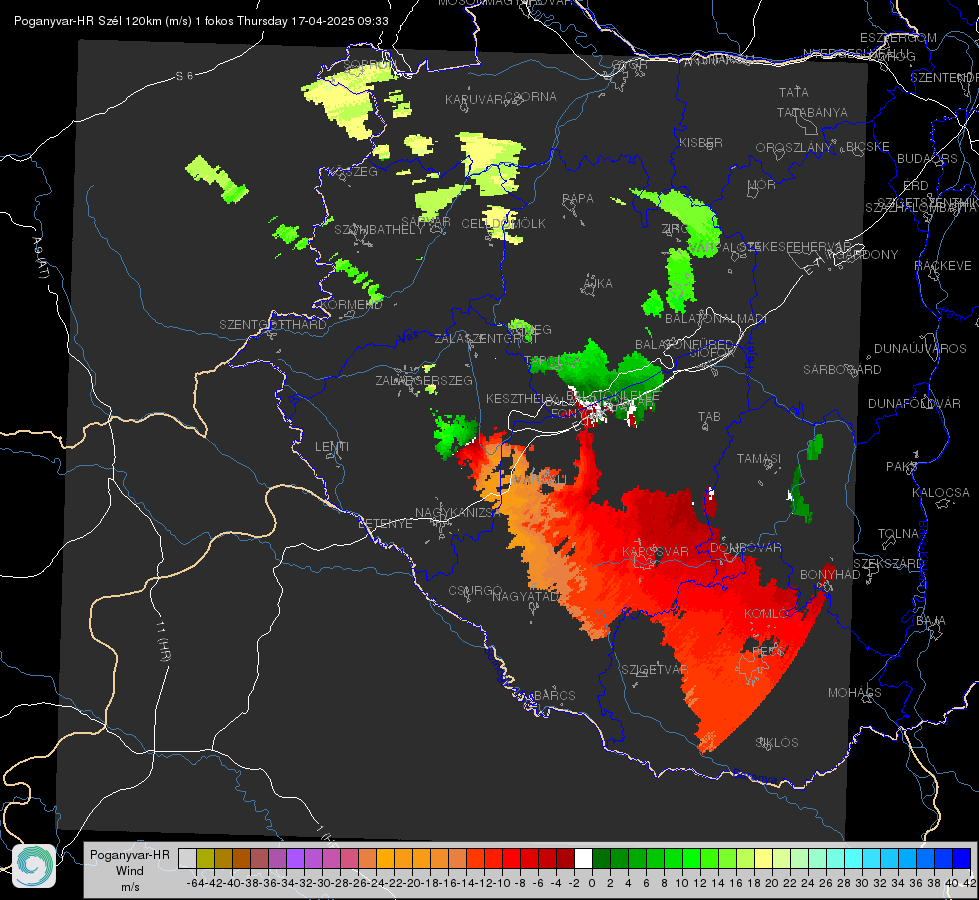Screen dimensions: 979x900
Task: Click the TAB city label
Action: 709,417
